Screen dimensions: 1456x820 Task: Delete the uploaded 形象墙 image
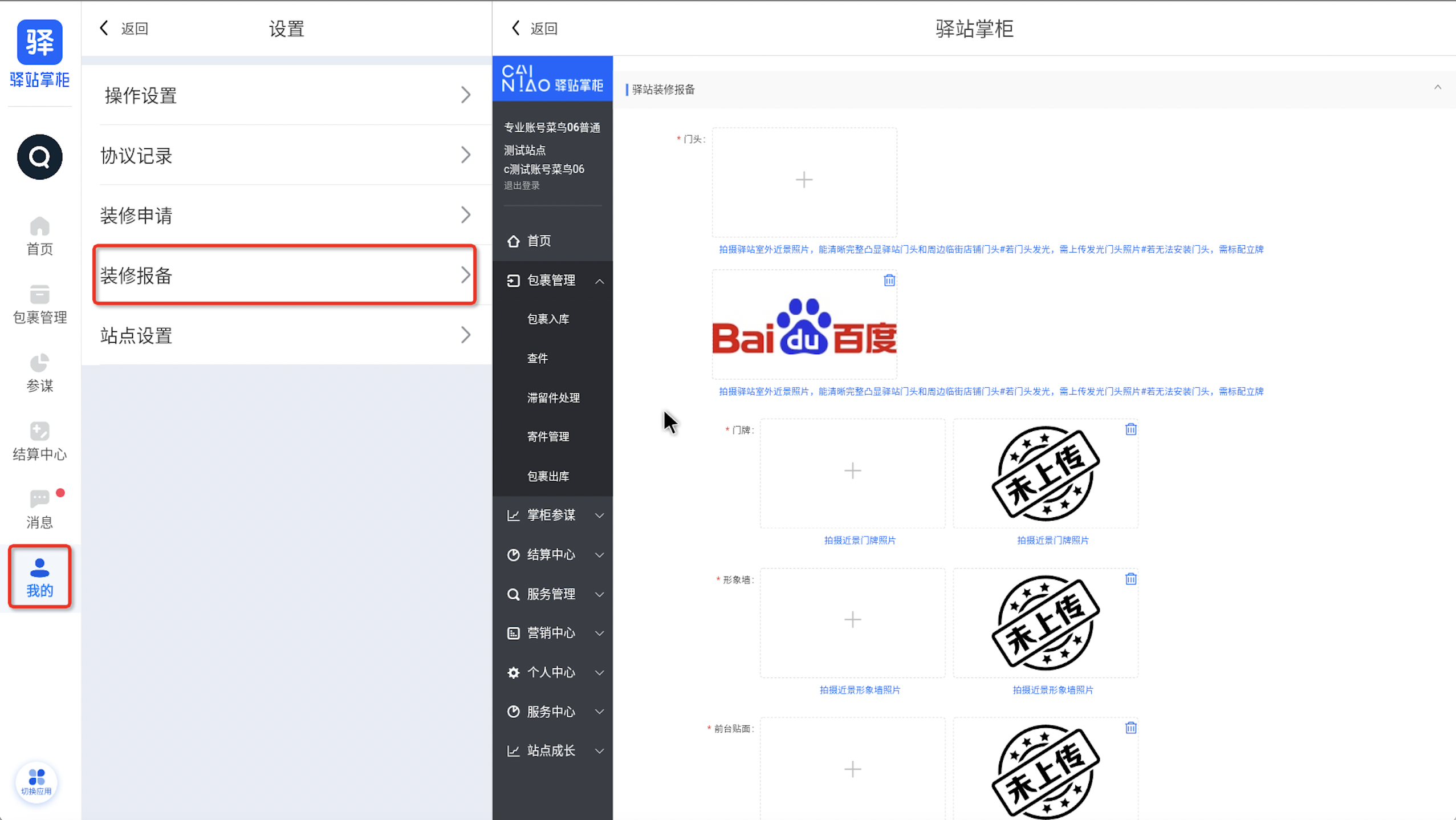pyautogui.click(x=1131, y=579)
